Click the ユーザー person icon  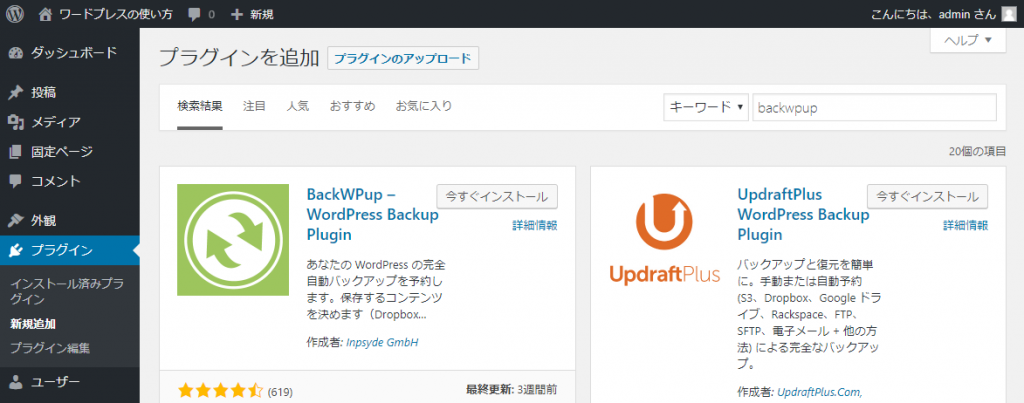[16, 382]
